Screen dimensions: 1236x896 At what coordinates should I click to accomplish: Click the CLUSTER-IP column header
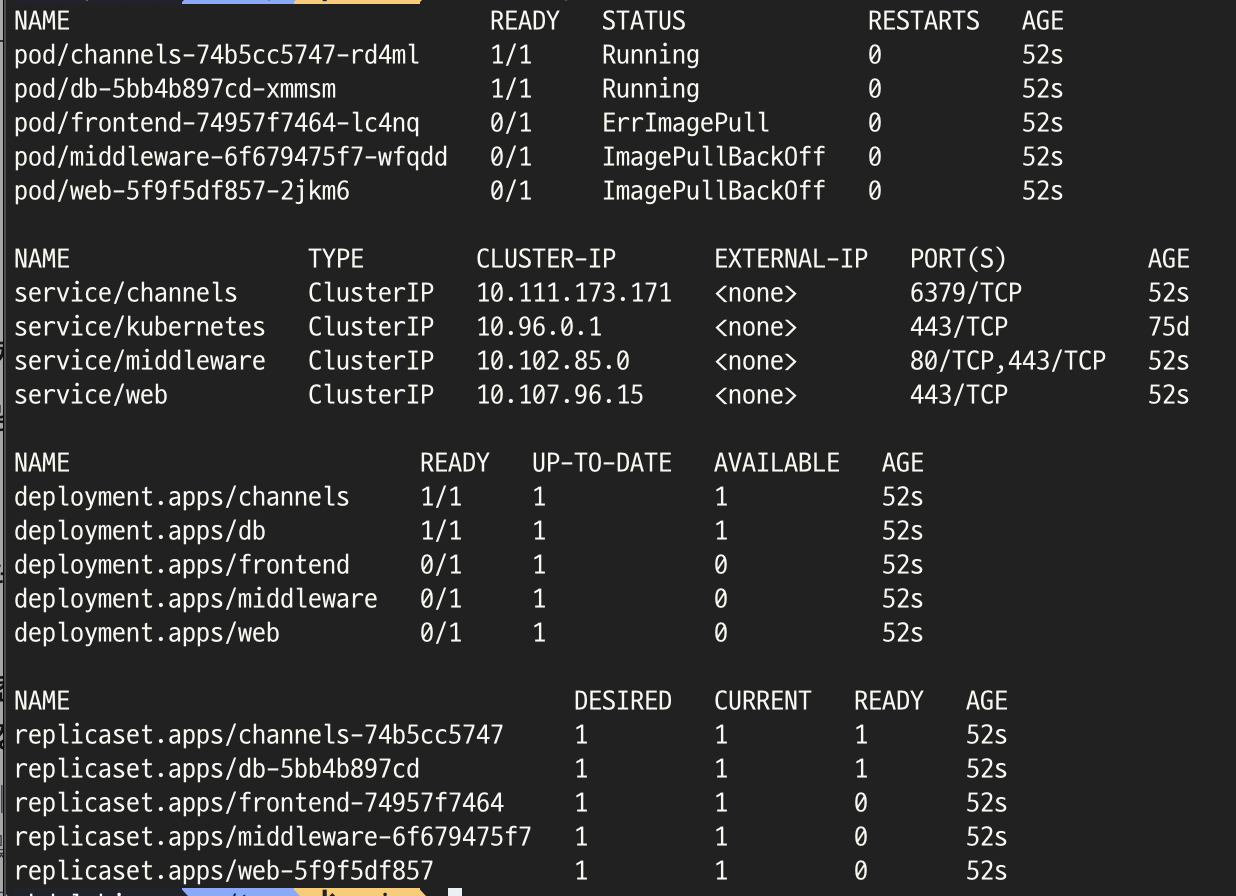coord(546,259)
